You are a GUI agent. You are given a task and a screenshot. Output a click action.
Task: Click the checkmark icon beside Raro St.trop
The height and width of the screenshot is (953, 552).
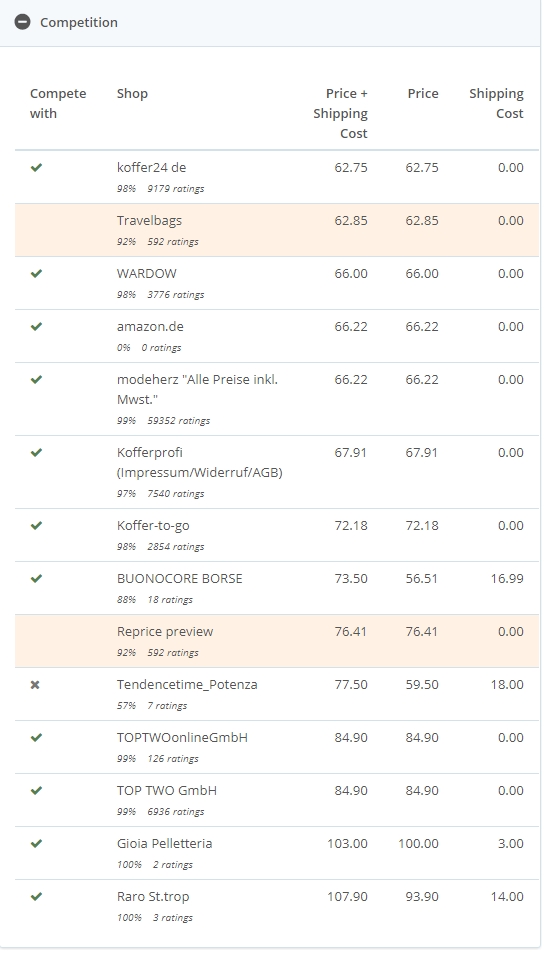[36, 896]
